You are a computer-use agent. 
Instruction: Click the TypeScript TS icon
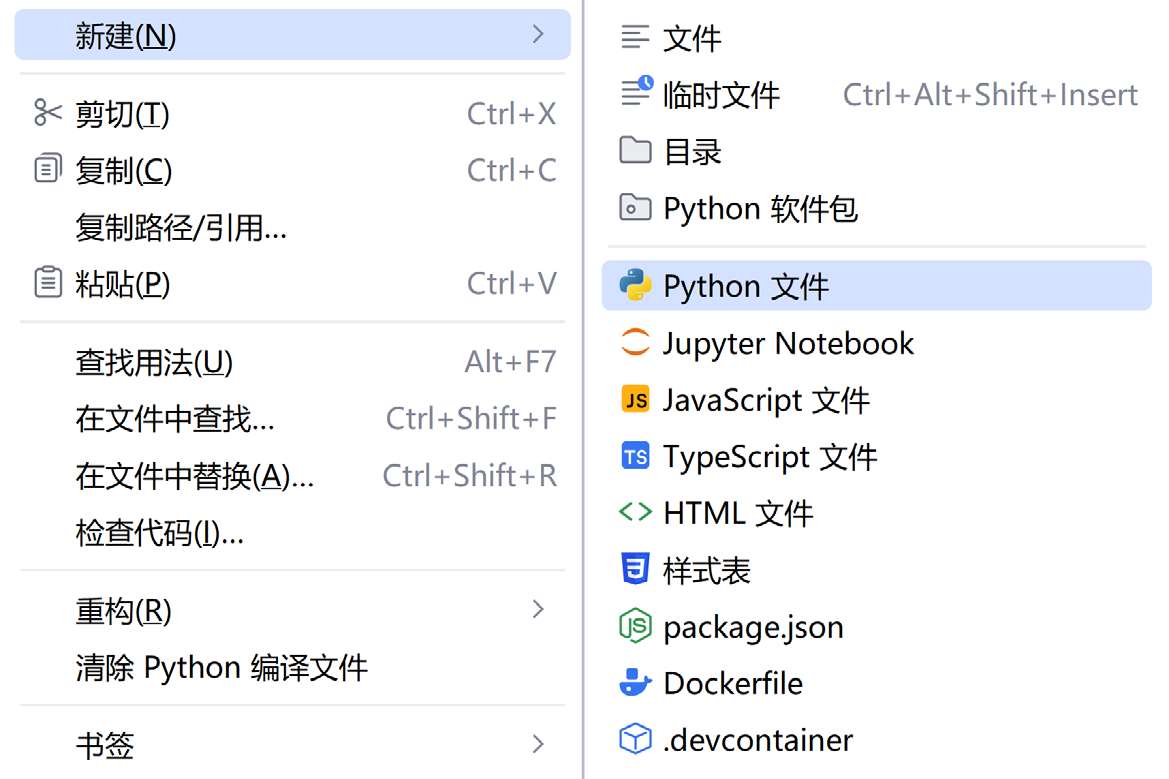(x=635, y=457)
